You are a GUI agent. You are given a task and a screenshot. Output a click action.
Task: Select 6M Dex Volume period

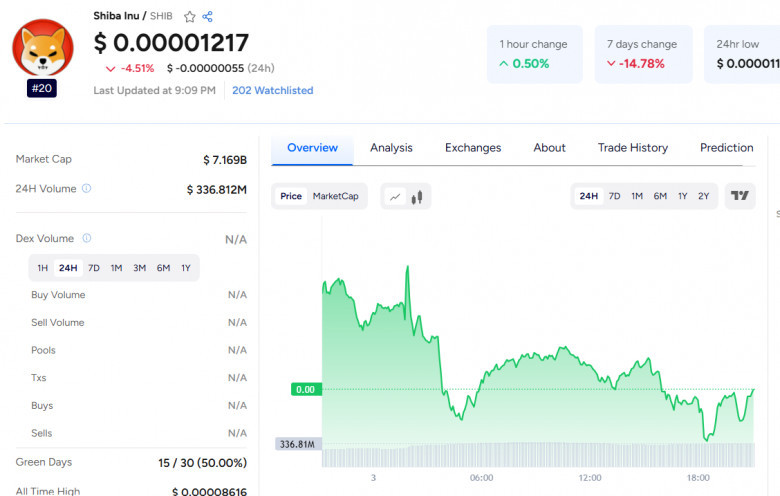164,268
